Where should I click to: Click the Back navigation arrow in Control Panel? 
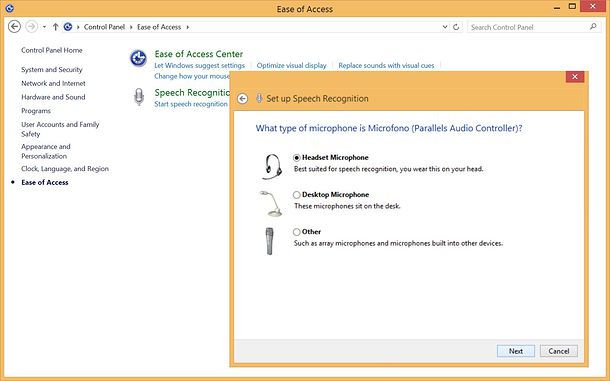point(14,27)
